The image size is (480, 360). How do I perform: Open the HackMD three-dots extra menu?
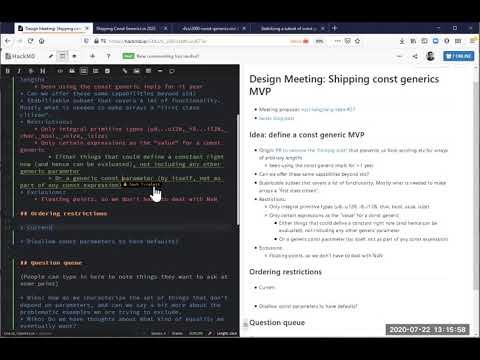tap(399, 56)
